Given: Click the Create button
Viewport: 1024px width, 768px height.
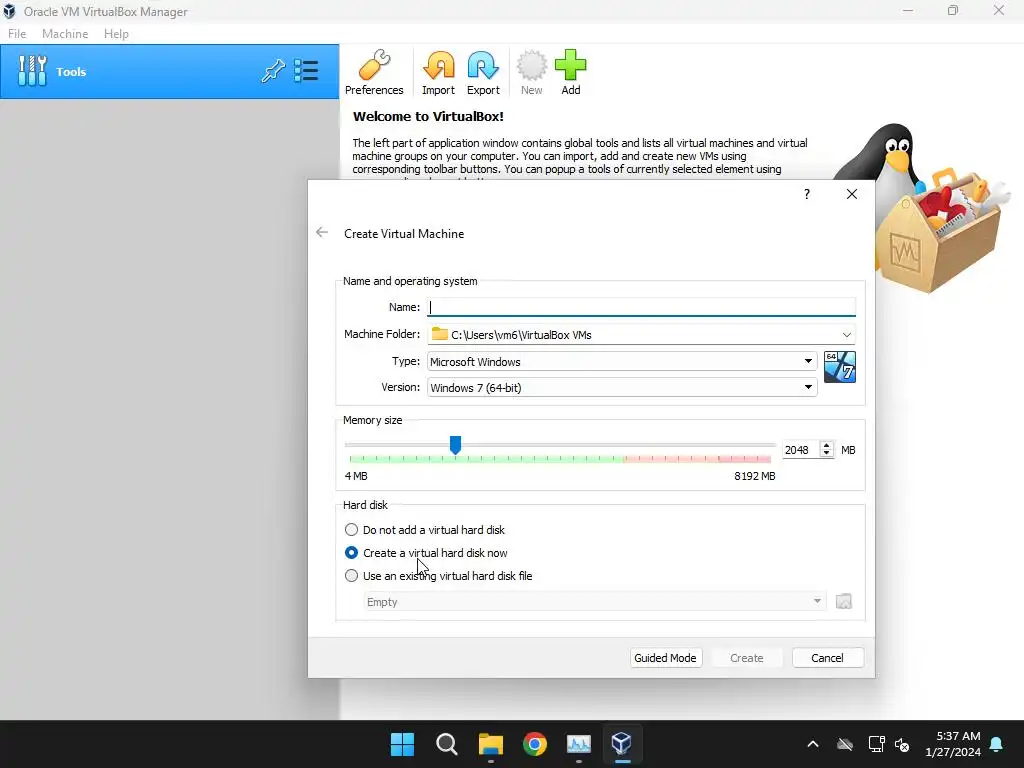Looking at the screenshot, I should tap(746, 658).
